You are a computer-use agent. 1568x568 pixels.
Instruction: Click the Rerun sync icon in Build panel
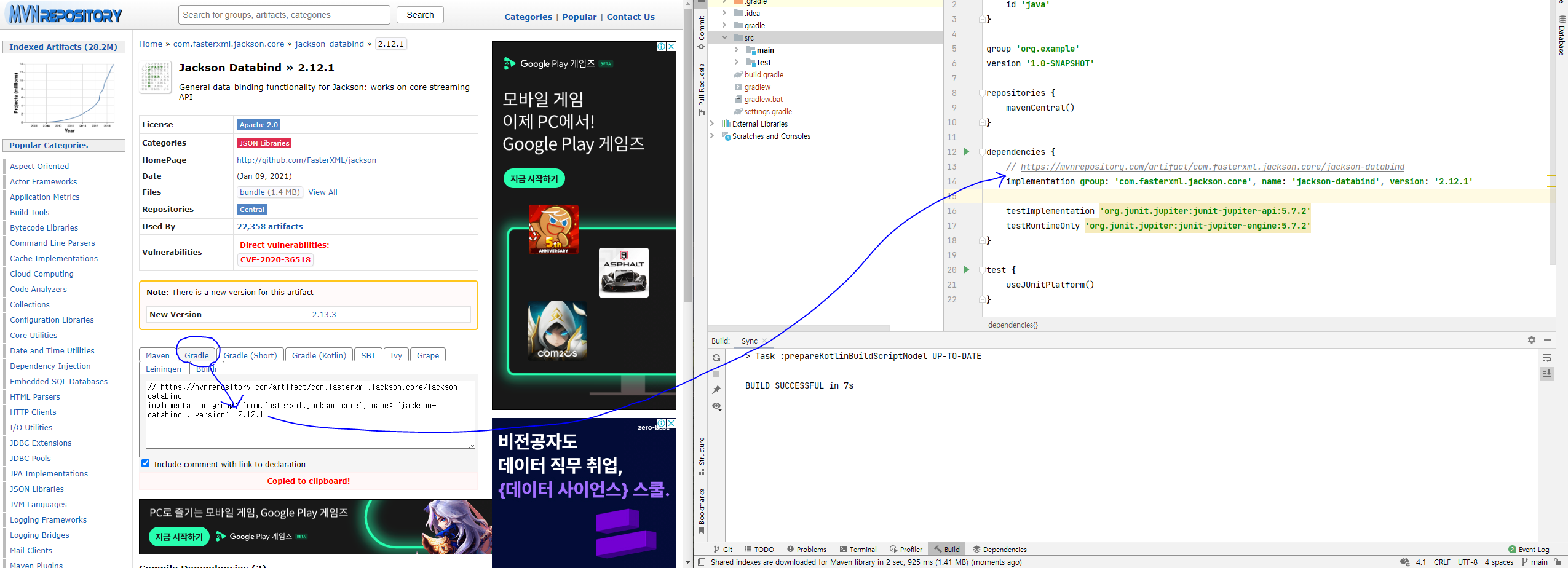[716, 358]
